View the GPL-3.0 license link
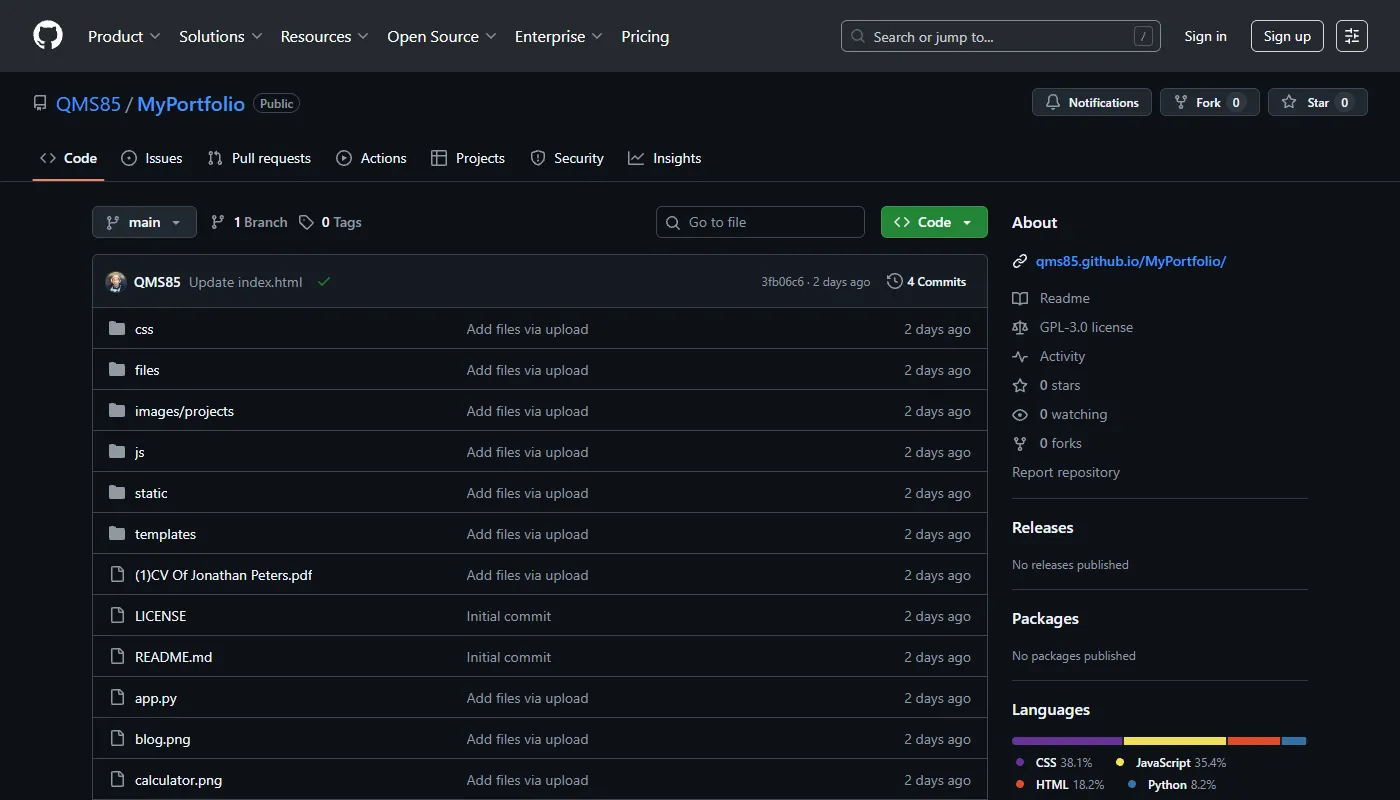The image size is (1400, 800). [x=1072, y=327]
